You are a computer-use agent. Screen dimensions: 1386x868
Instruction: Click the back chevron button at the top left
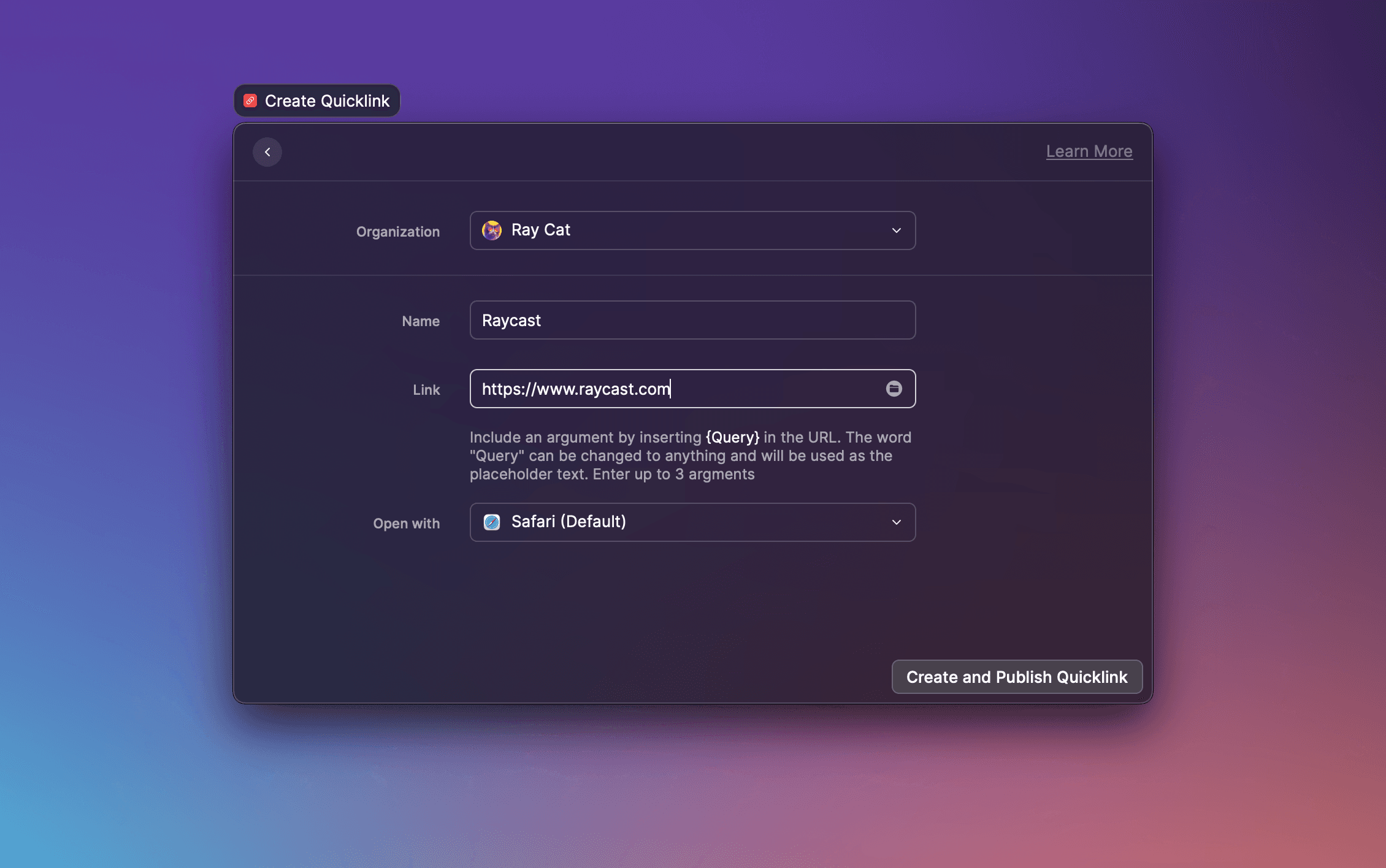tap(267, 151)
